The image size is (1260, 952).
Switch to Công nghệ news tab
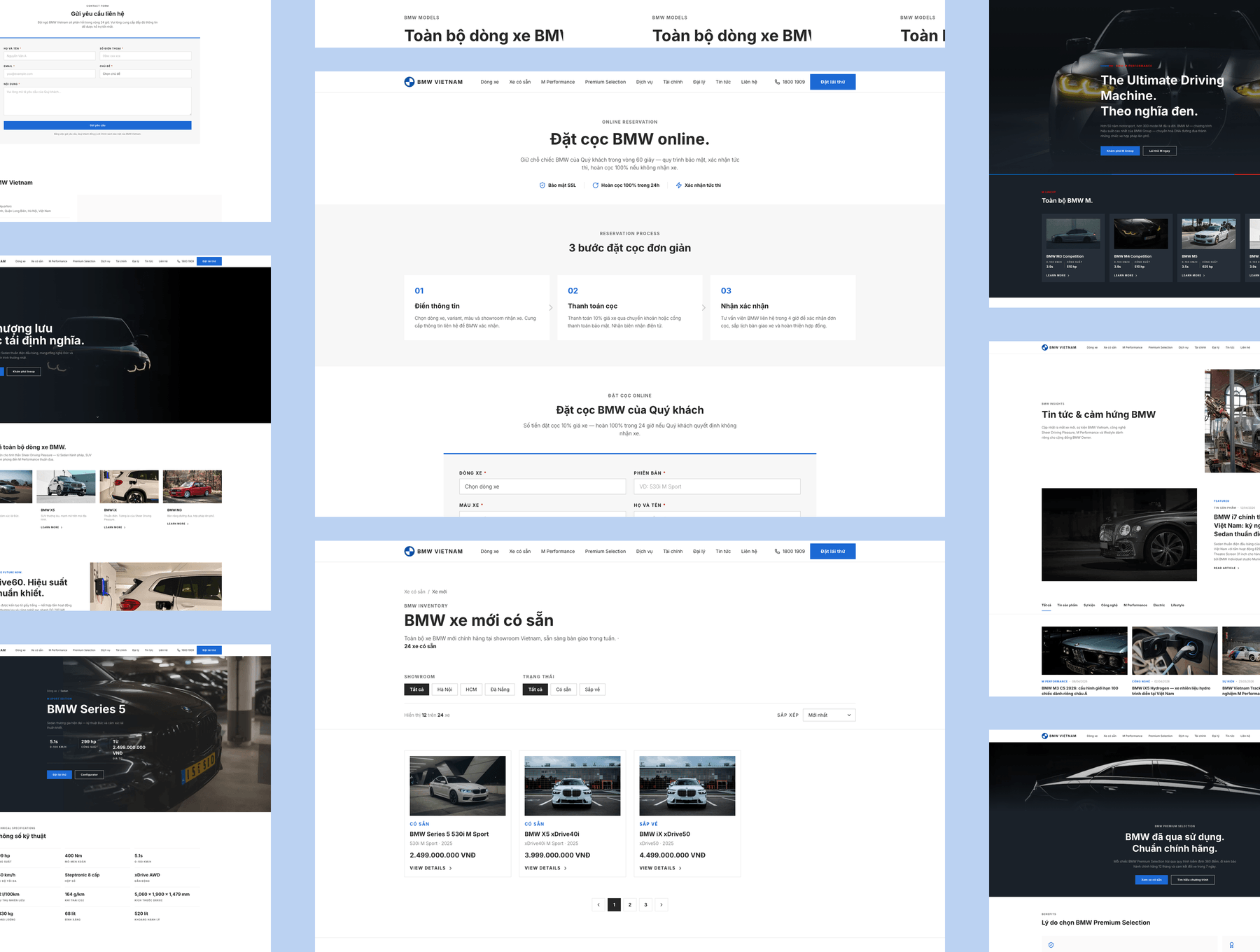click(1109, 605)
